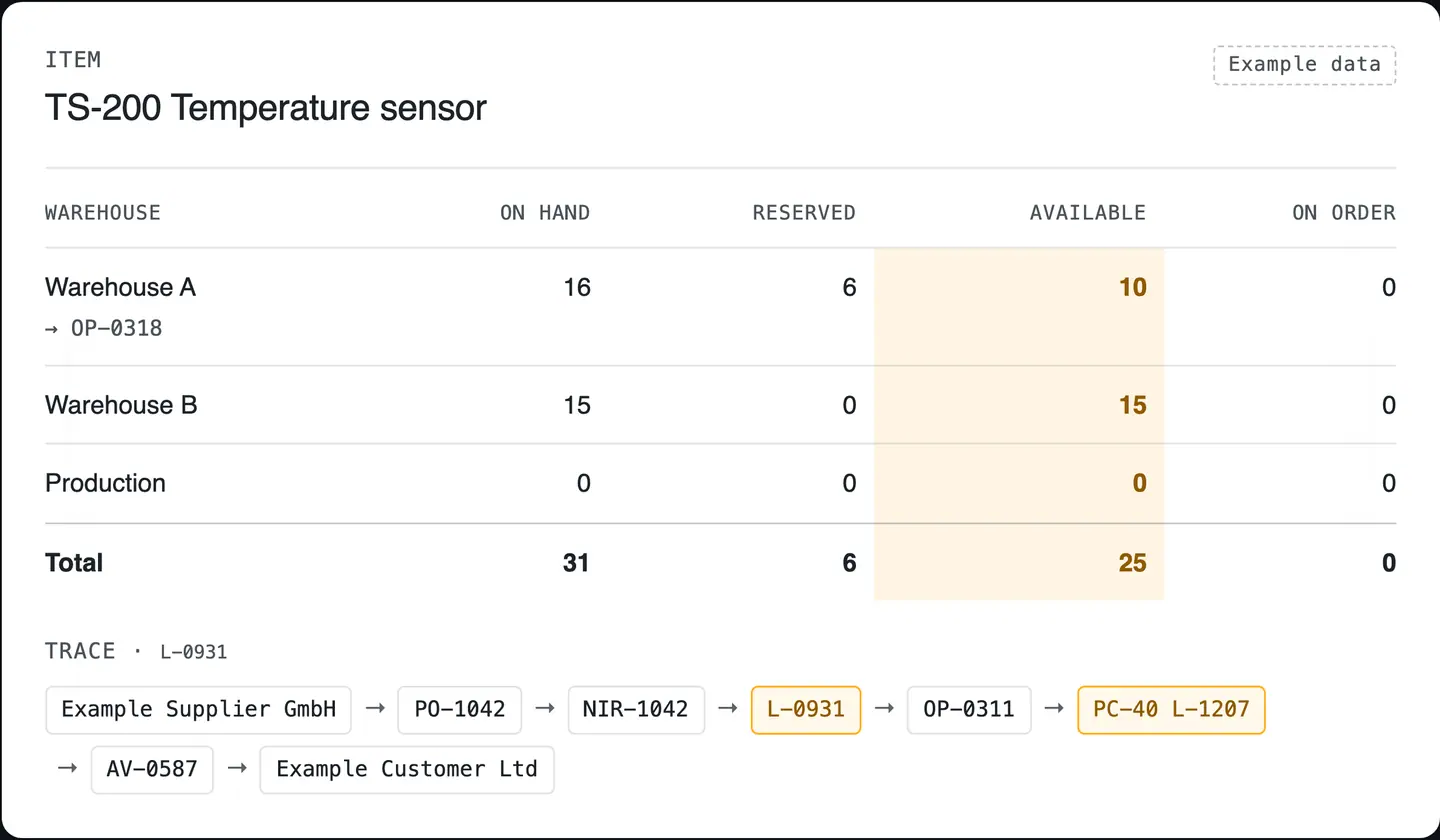Select the Production row label
Image resolution: width=1440 pixels, height=840 pixels.
tap(106, 483)
